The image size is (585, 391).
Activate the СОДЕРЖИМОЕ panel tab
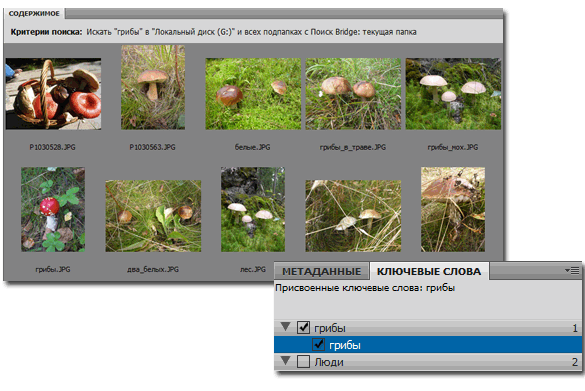click(34, 13)
